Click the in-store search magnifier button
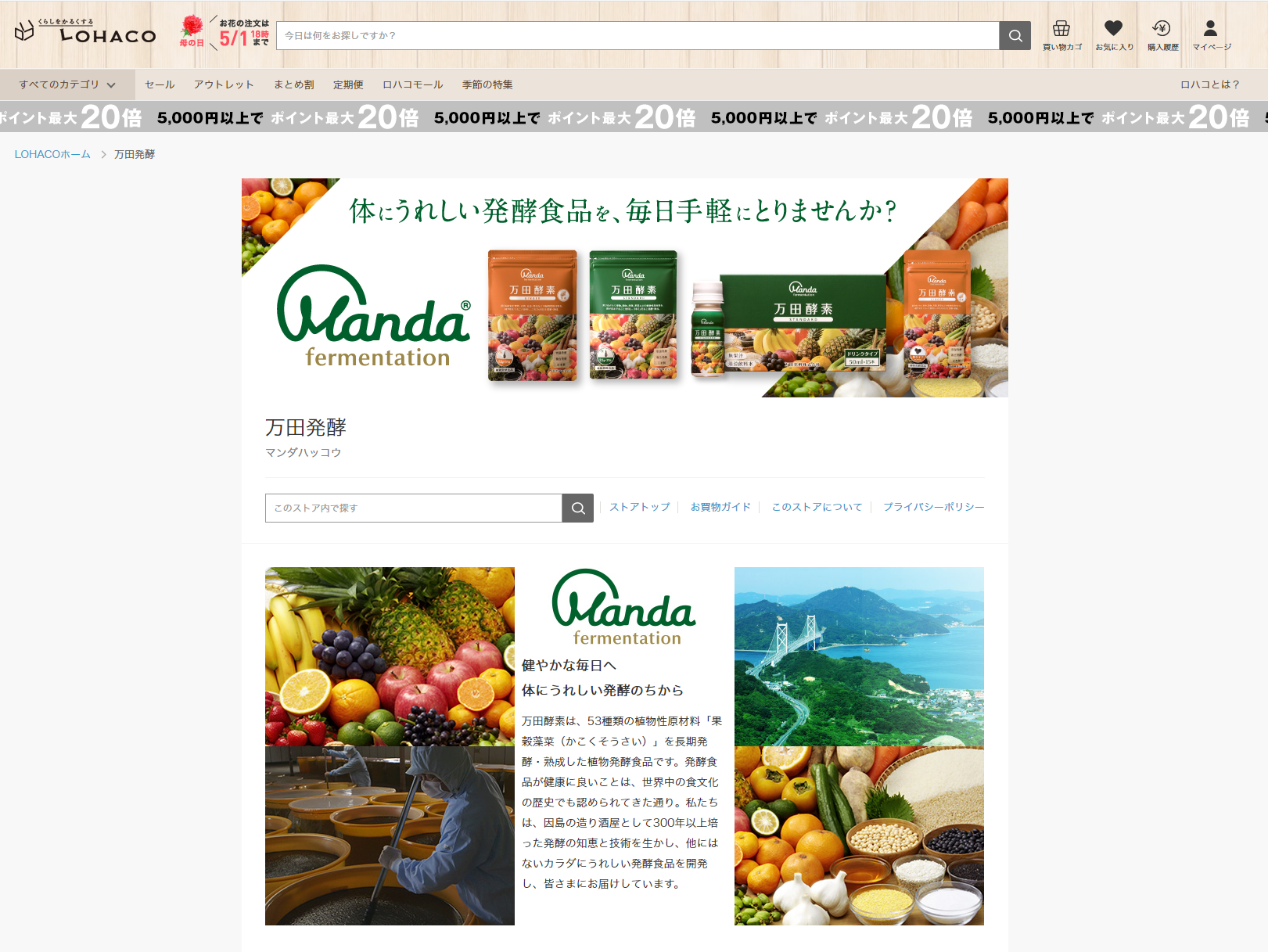This screenshot has width=1268, height=952. pyautogui.click(x=578, y=508)
